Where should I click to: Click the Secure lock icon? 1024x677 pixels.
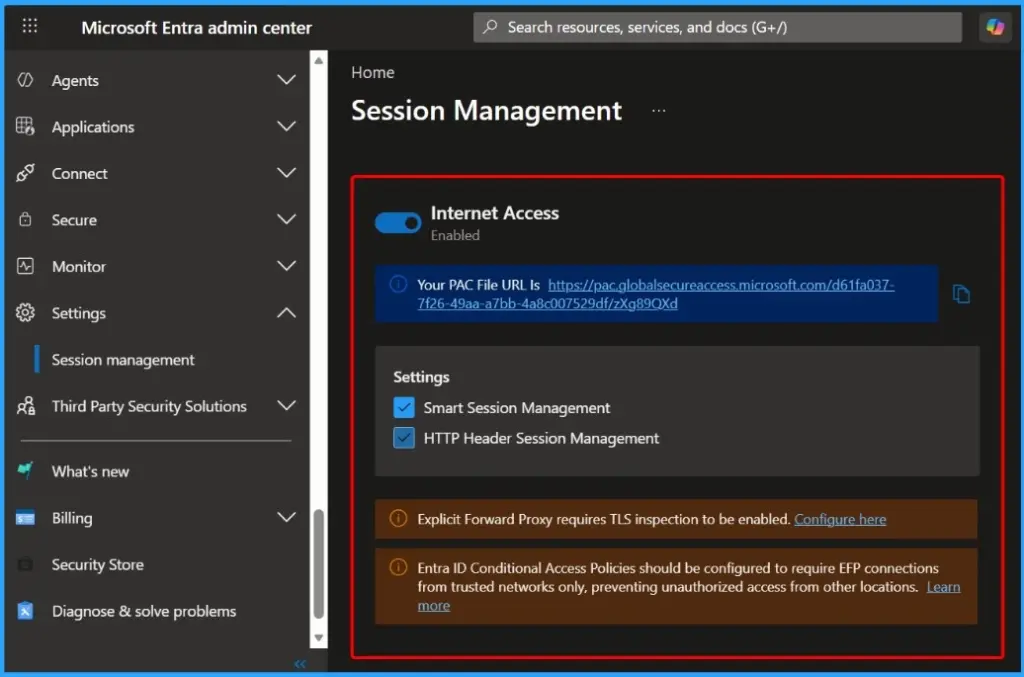click(x=25, y=219)
